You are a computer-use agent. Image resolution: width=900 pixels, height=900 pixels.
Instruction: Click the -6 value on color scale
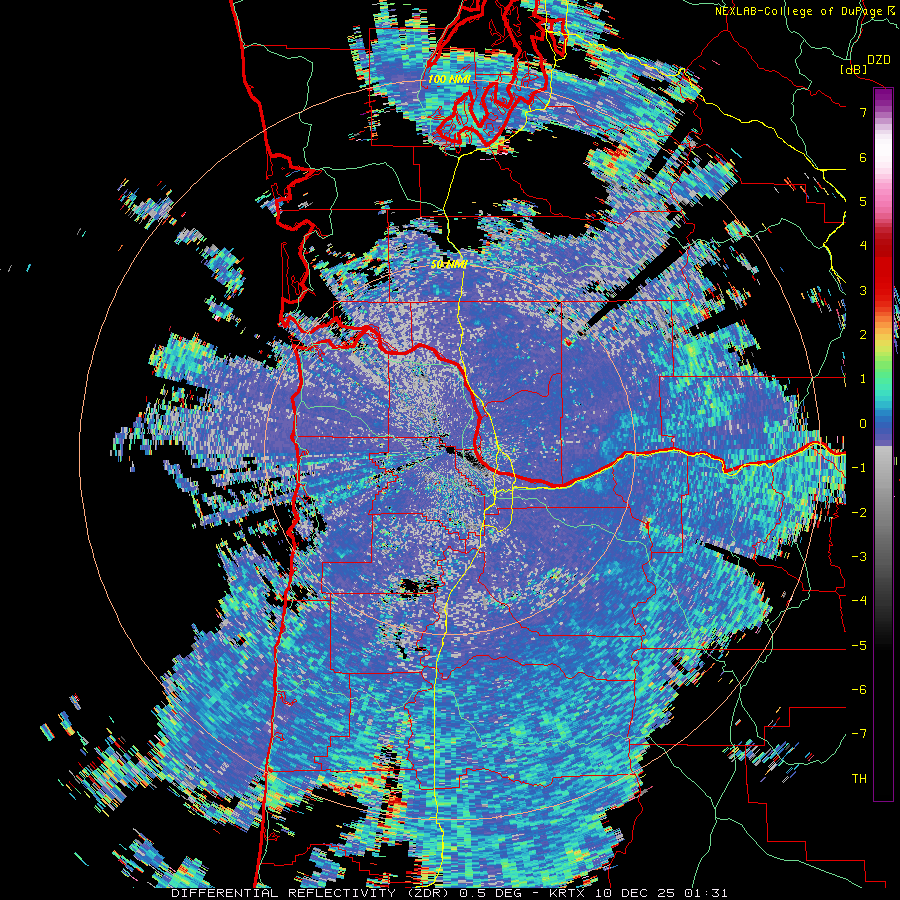tap(859, 690)
